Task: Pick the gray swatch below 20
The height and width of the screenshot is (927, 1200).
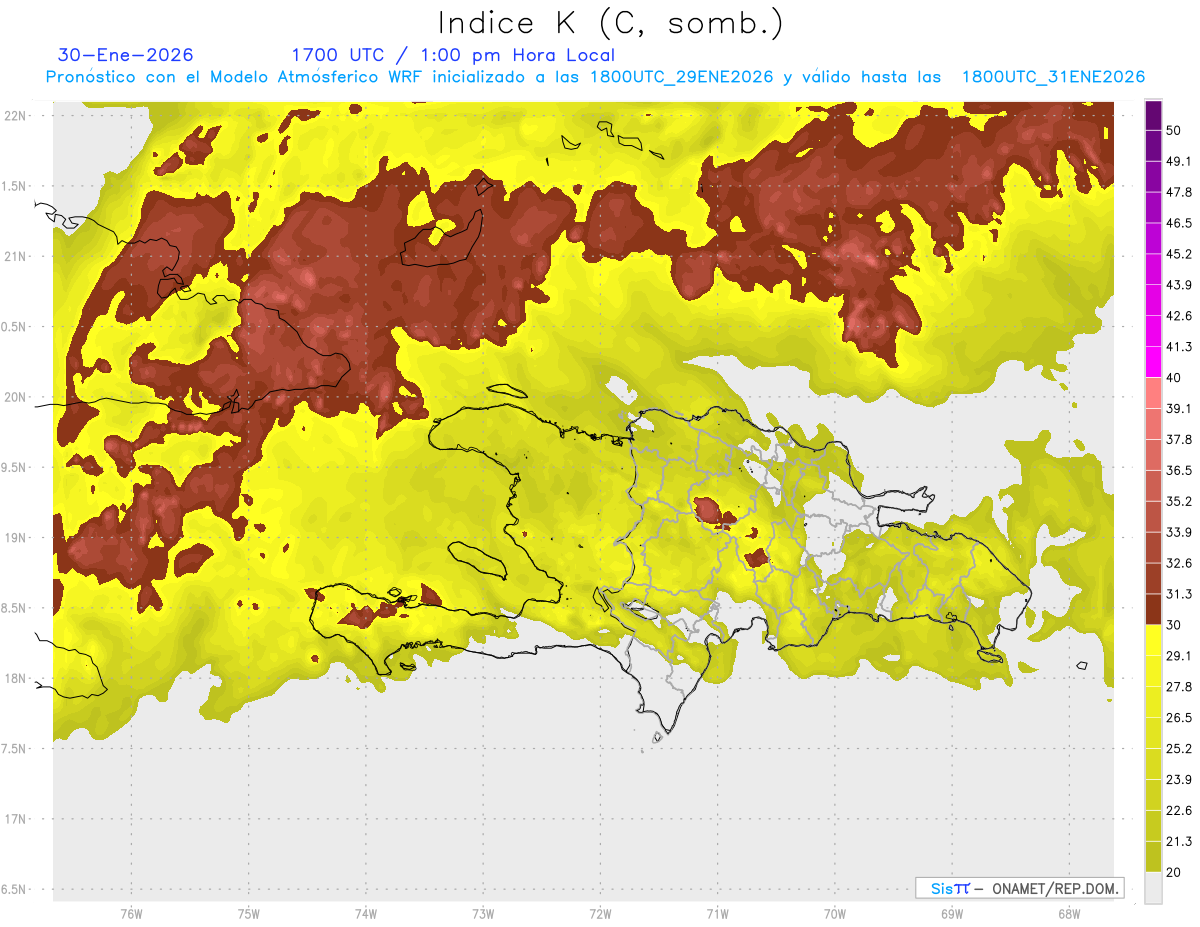Action: (x=1153, y=887)
